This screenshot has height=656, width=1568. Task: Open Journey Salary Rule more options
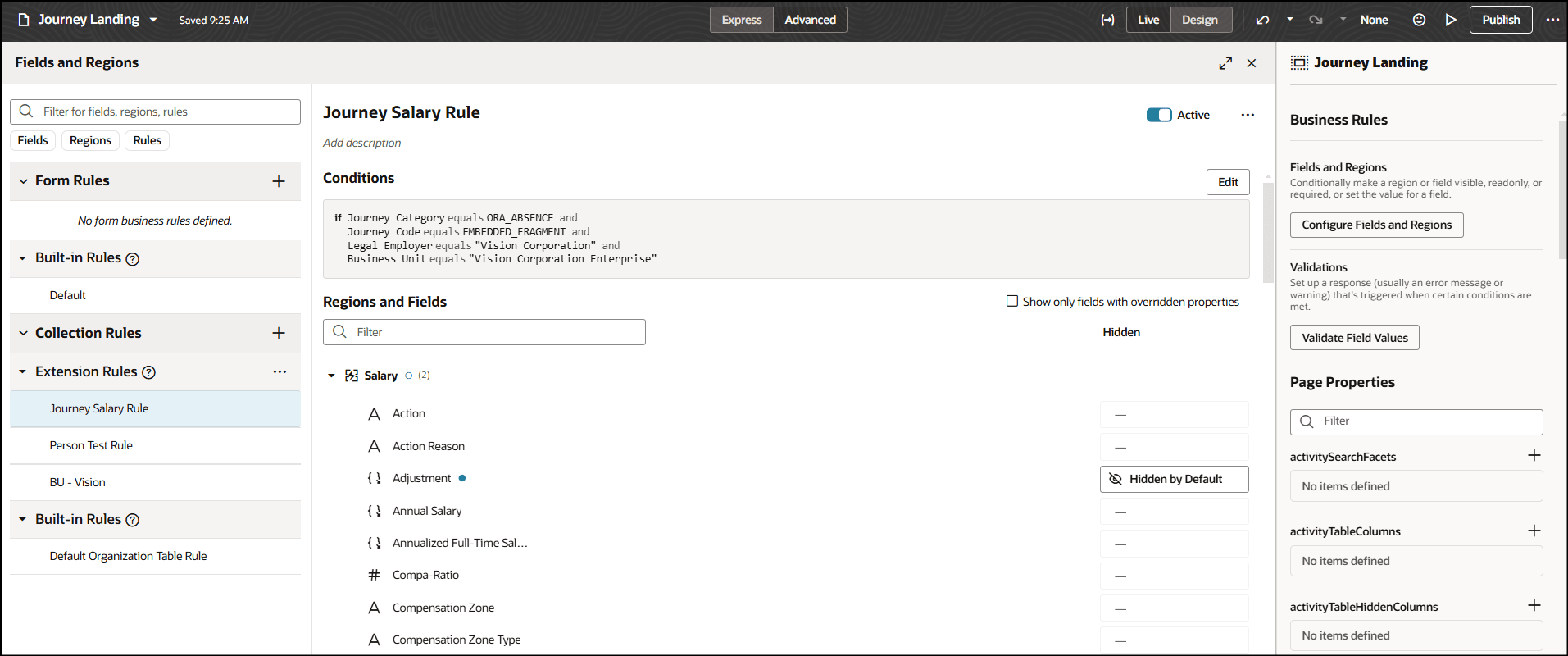click(1248, 115)
